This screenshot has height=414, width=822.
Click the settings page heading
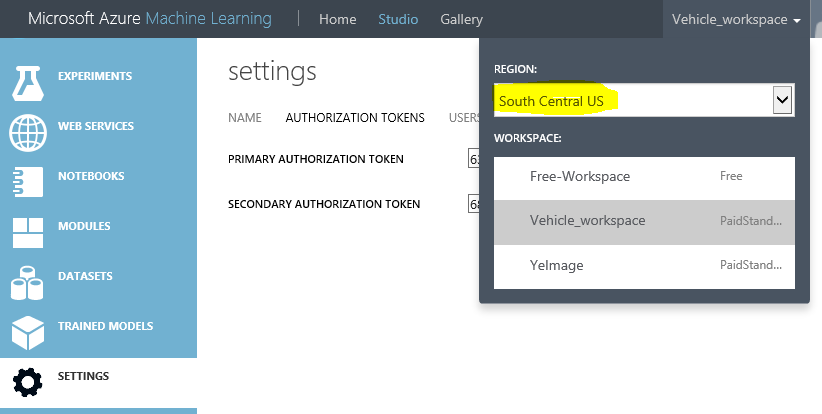point(272,71)
